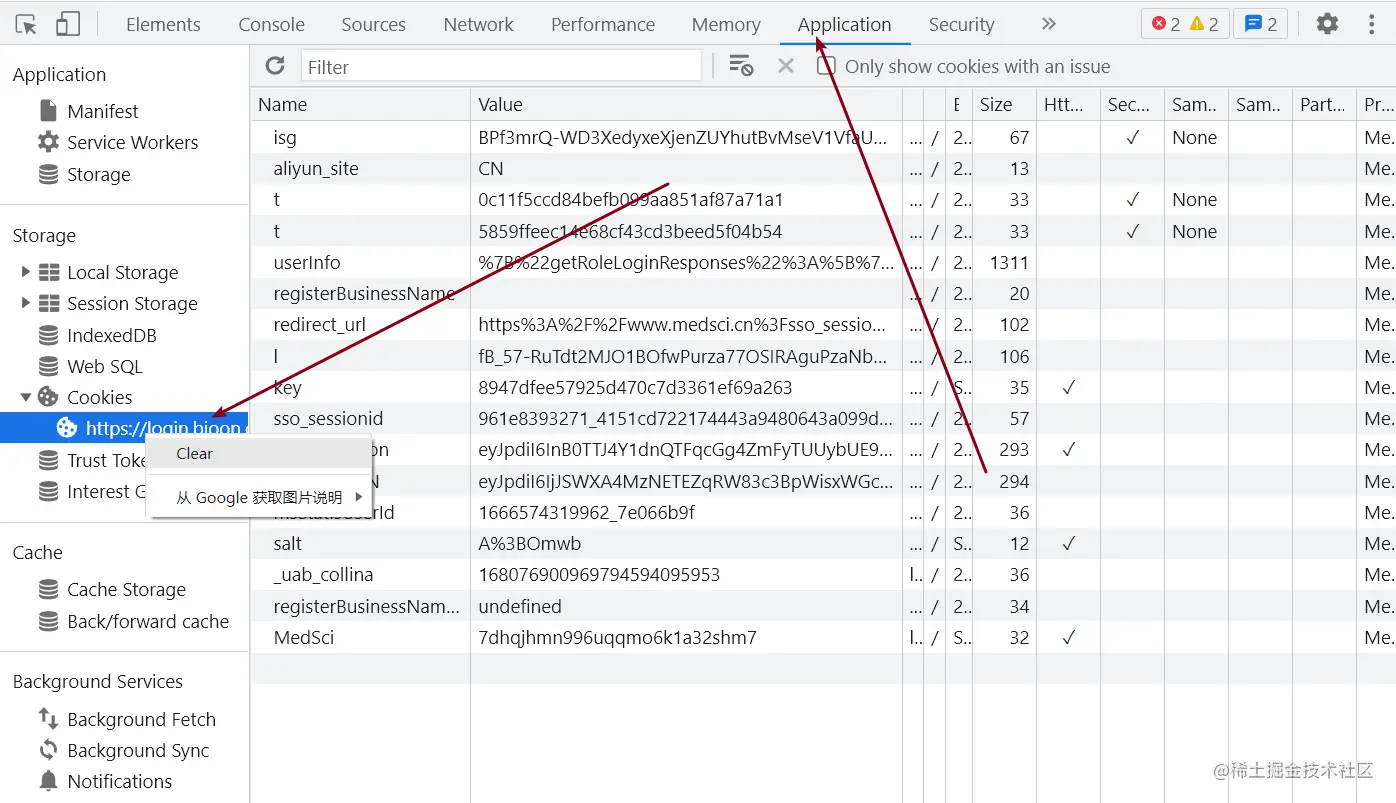
Task: Select Local Storage in sidebar
Action: 122,272
